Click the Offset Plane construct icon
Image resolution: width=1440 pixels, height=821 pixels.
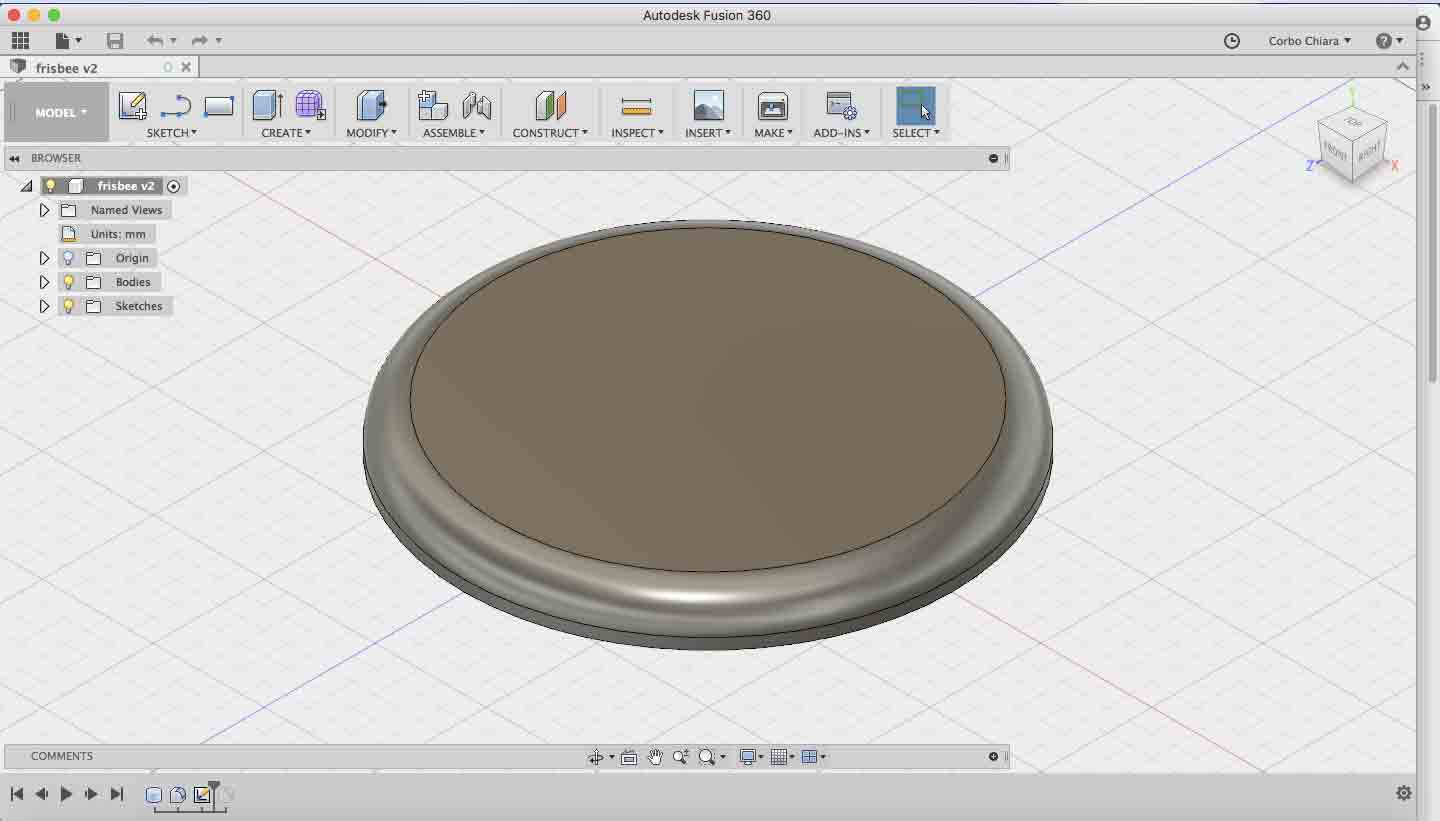550,106
